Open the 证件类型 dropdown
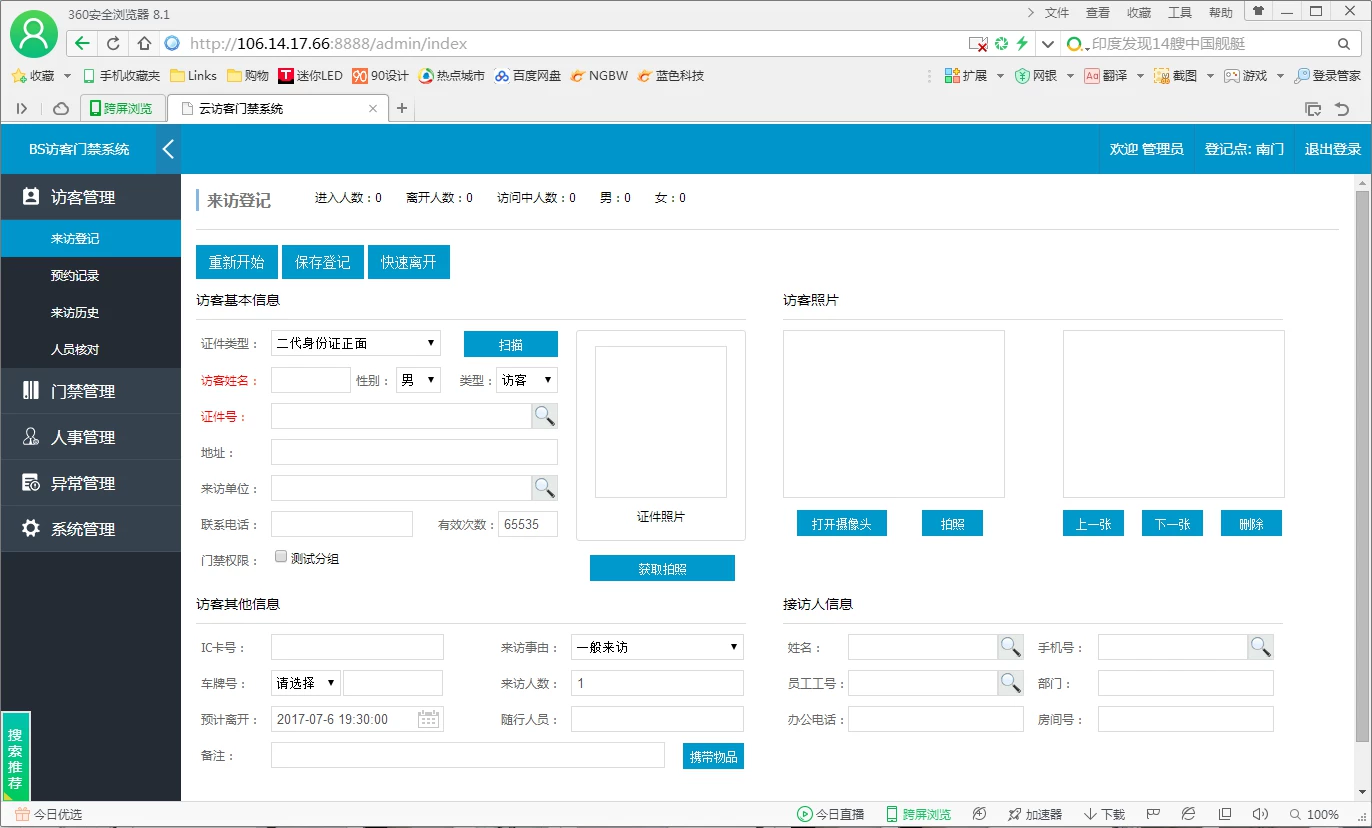Viewport: 1372px width, 828px height. click(356, 343)
